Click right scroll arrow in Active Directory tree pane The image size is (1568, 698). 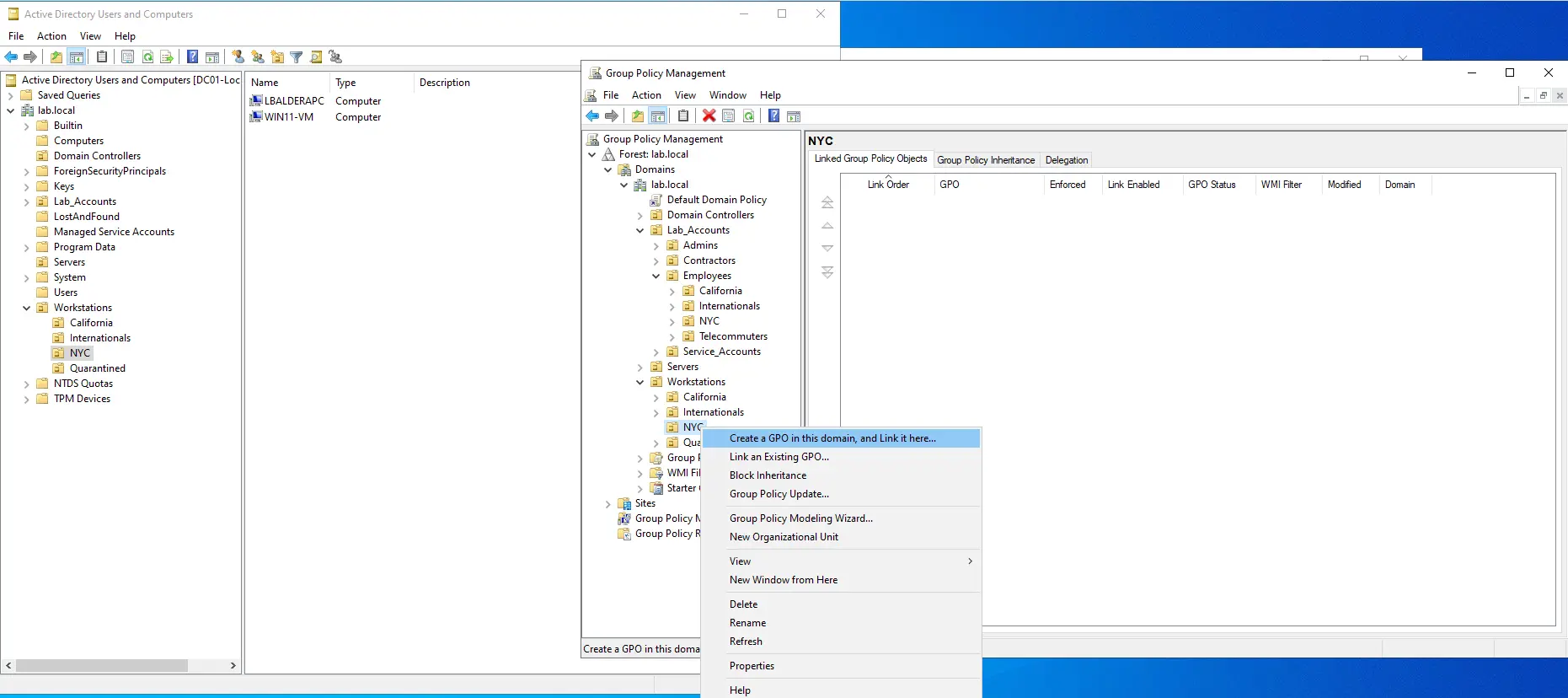(233, 666)
